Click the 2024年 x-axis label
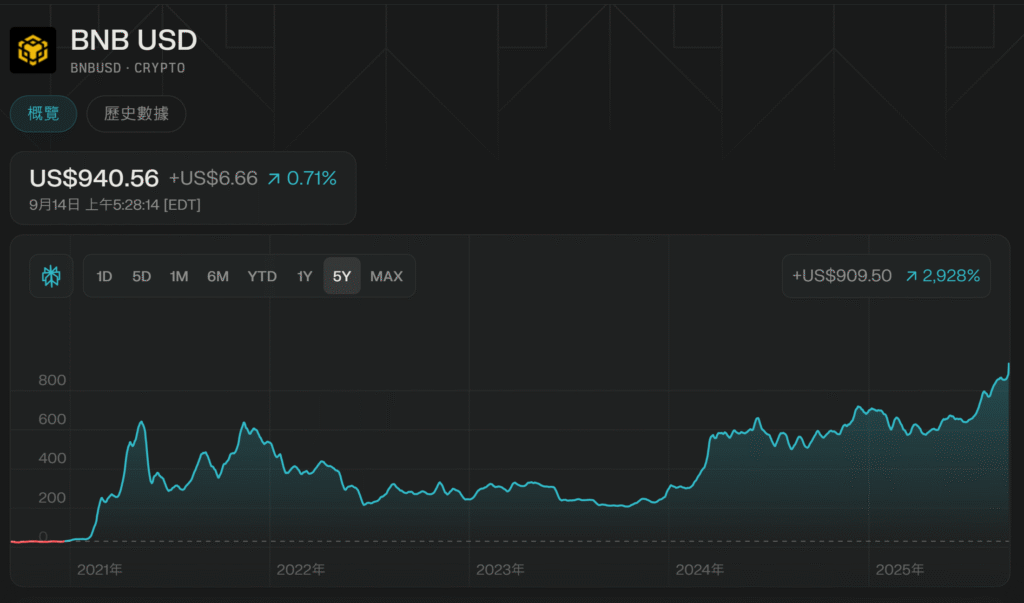Image resolution: width=1024 pixels, height=603 pixels. point(699,570)
